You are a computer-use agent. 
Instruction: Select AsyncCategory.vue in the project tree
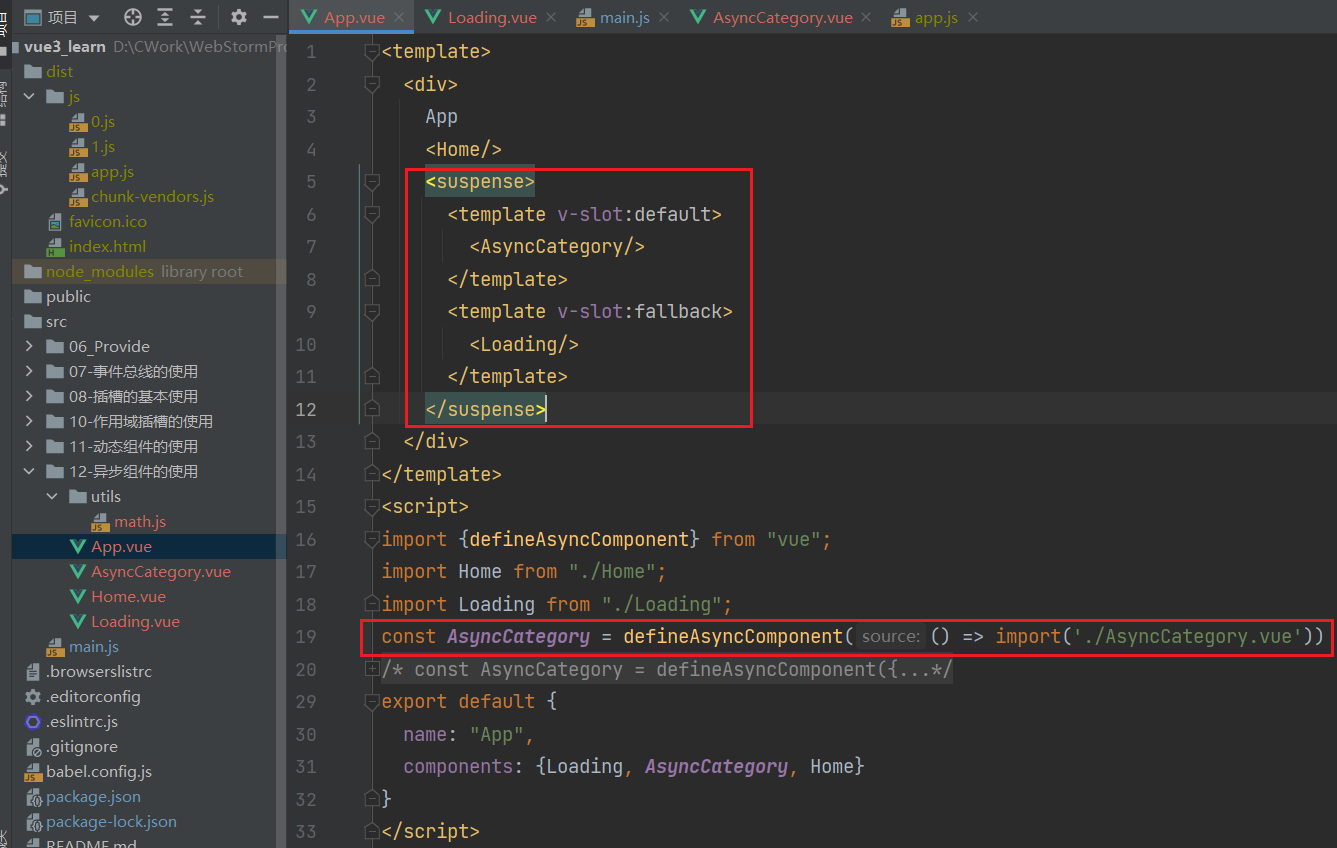160,571
